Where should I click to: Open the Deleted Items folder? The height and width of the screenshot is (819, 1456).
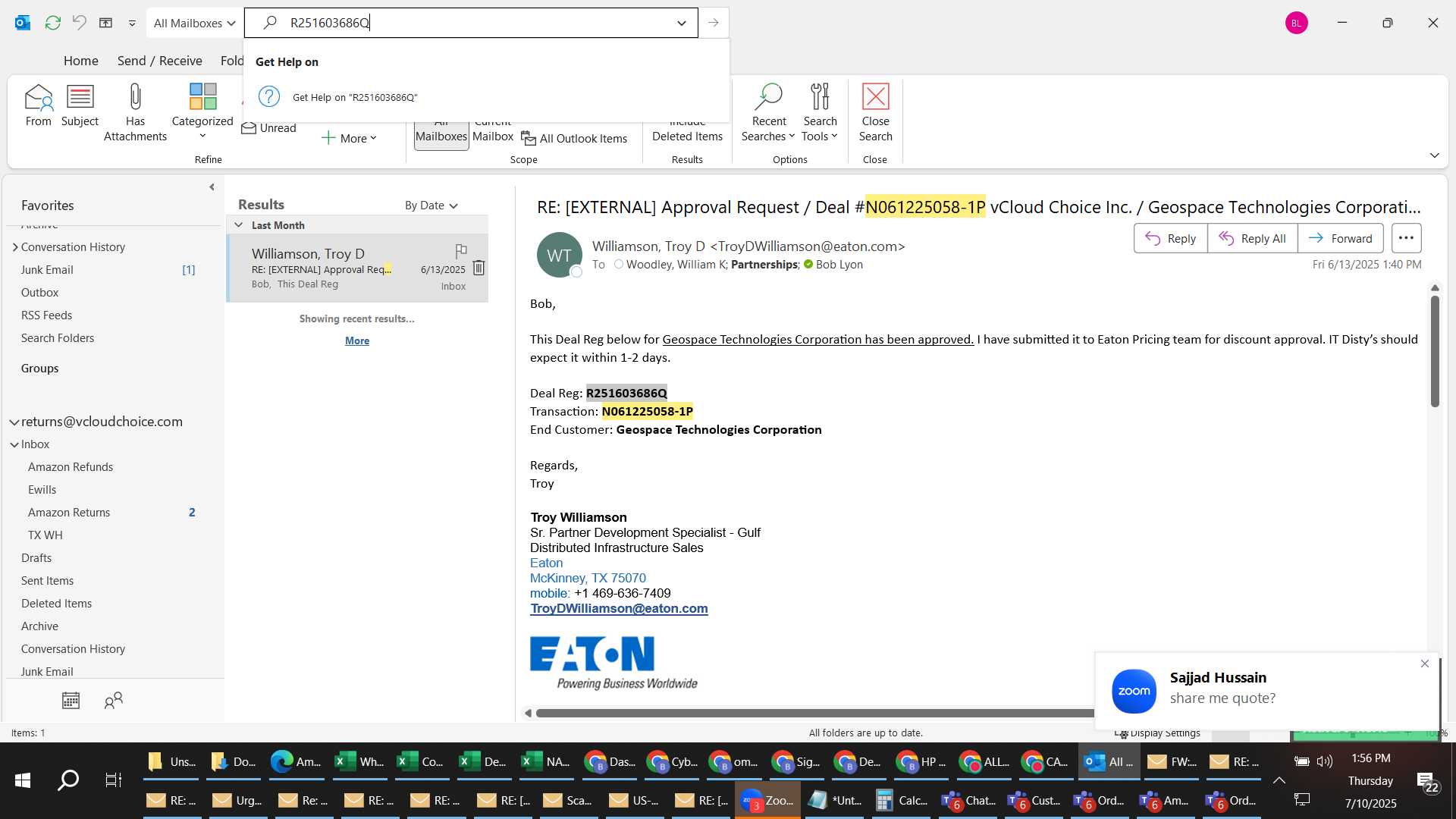[x=56, y=604]
